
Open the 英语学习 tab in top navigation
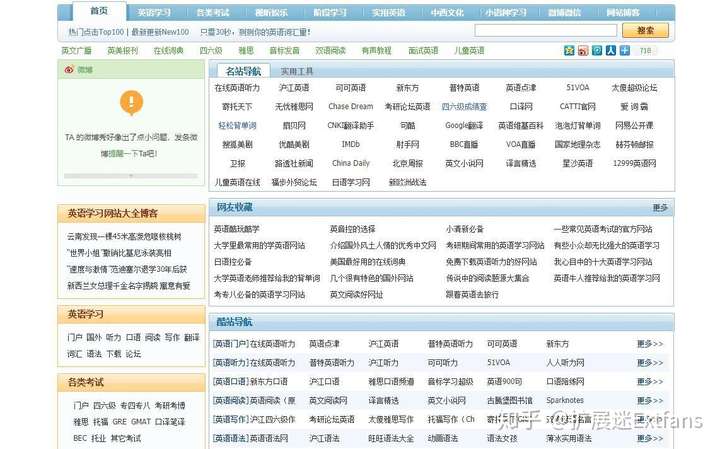click(154, 13)
